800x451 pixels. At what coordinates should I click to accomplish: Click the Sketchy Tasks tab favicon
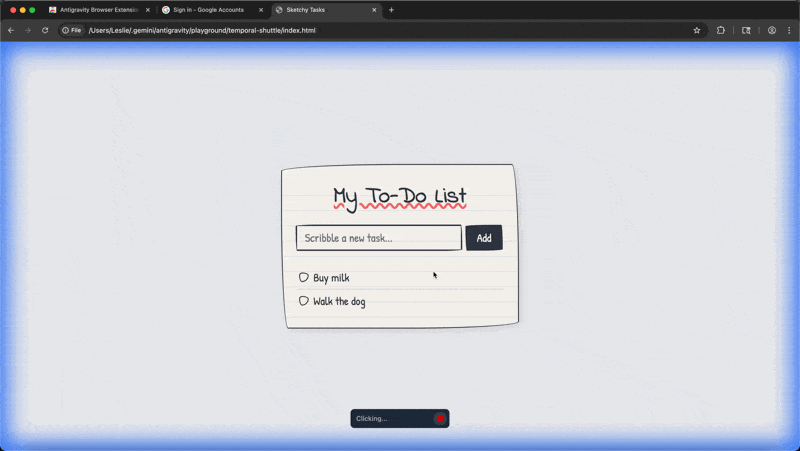[279, 10]
